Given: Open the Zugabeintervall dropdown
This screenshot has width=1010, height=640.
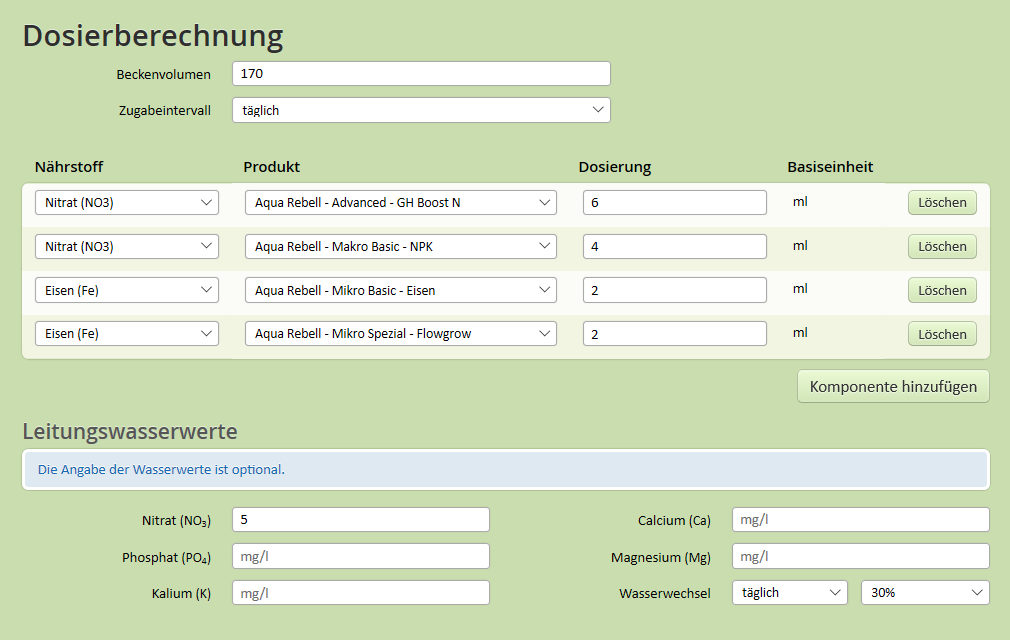Looking at the screenshot, I should coord(420,110).
